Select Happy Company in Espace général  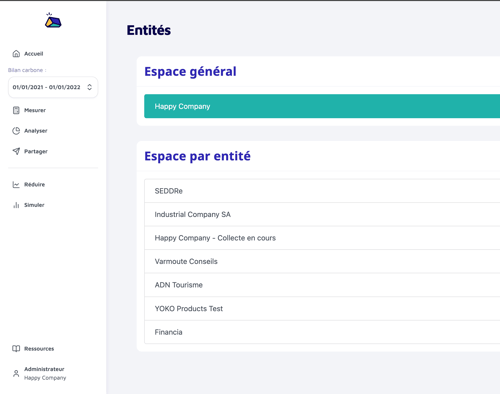click(x=322, y=106)
